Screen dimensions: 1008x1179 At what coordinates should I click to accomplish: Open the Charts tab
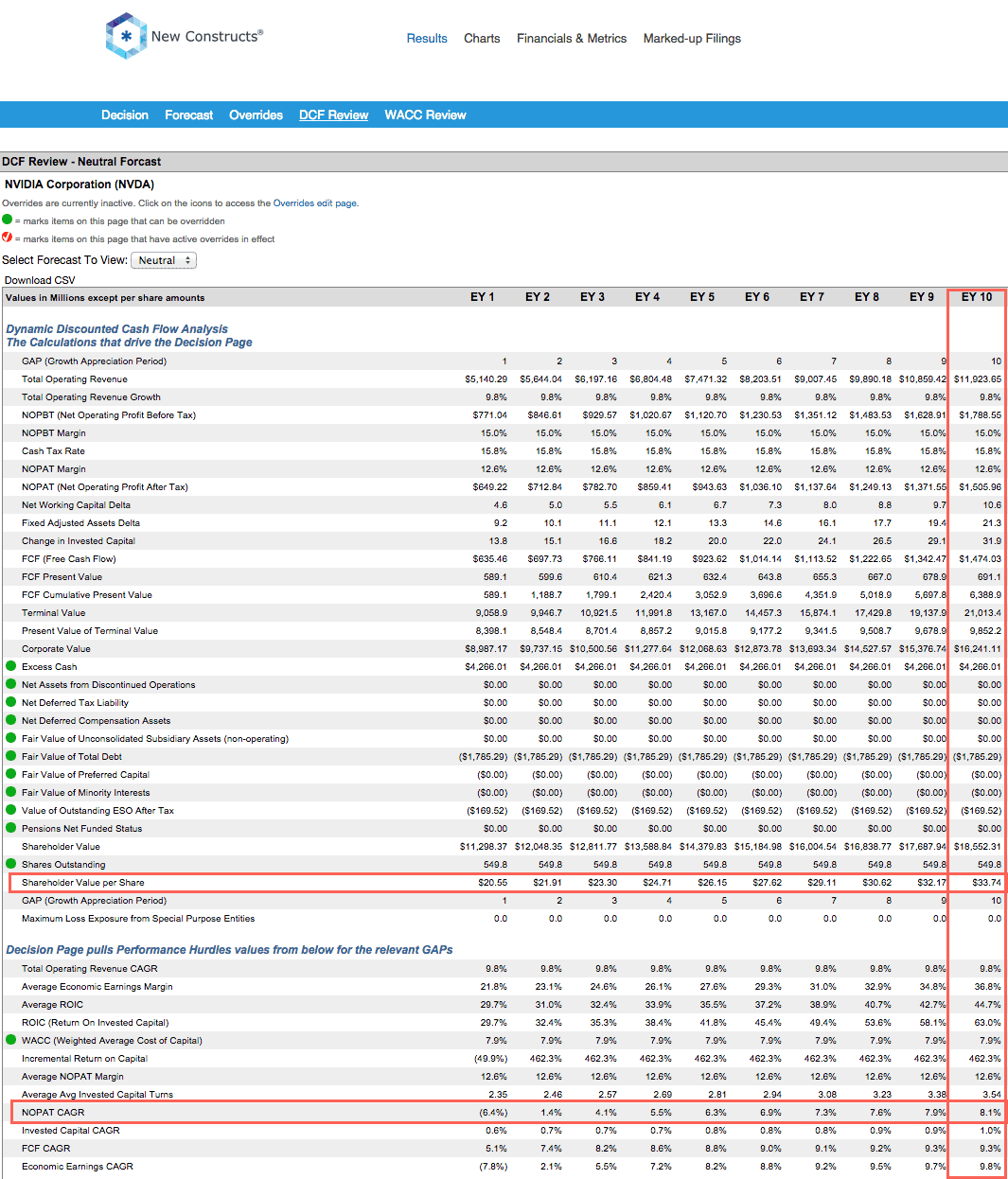(482, 39)
